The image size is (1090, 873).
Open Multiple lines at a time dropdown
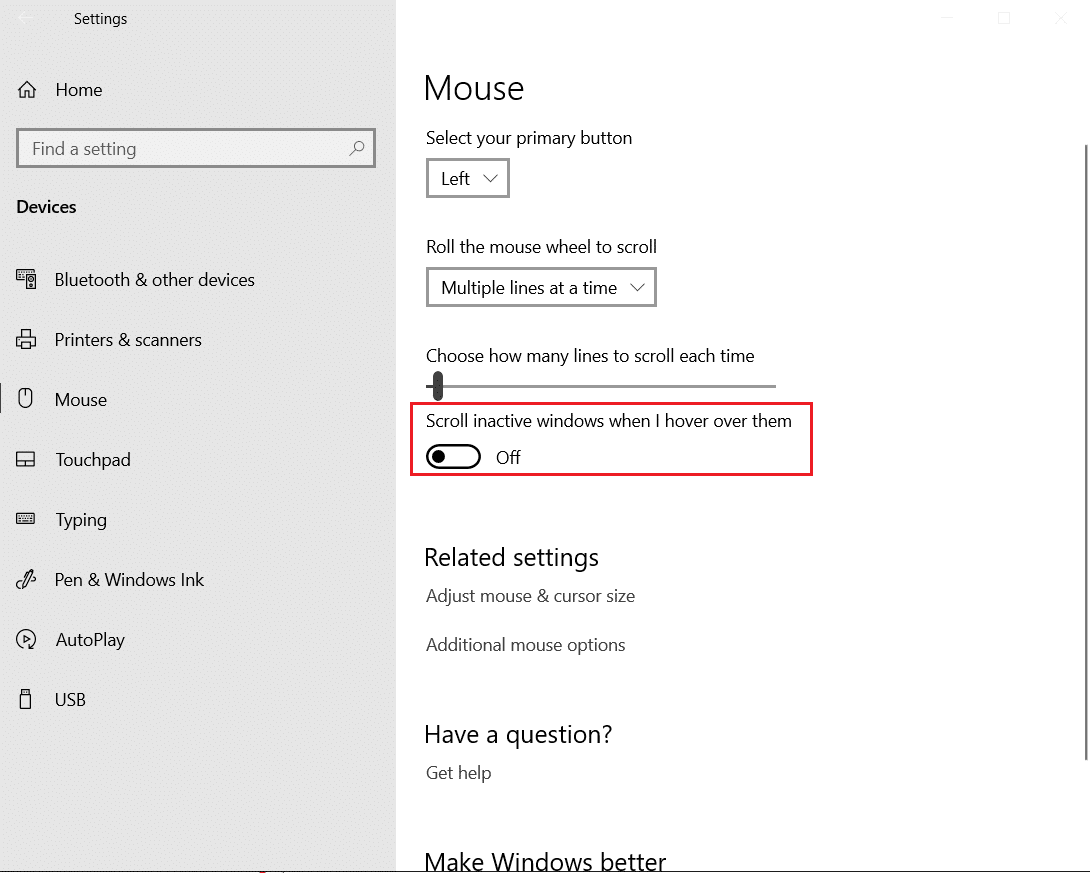[541, 287]
